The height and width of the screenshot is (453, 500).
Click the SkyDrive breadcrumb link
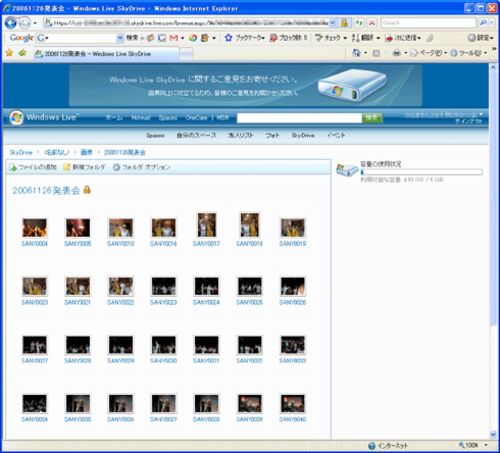(21, 152)
